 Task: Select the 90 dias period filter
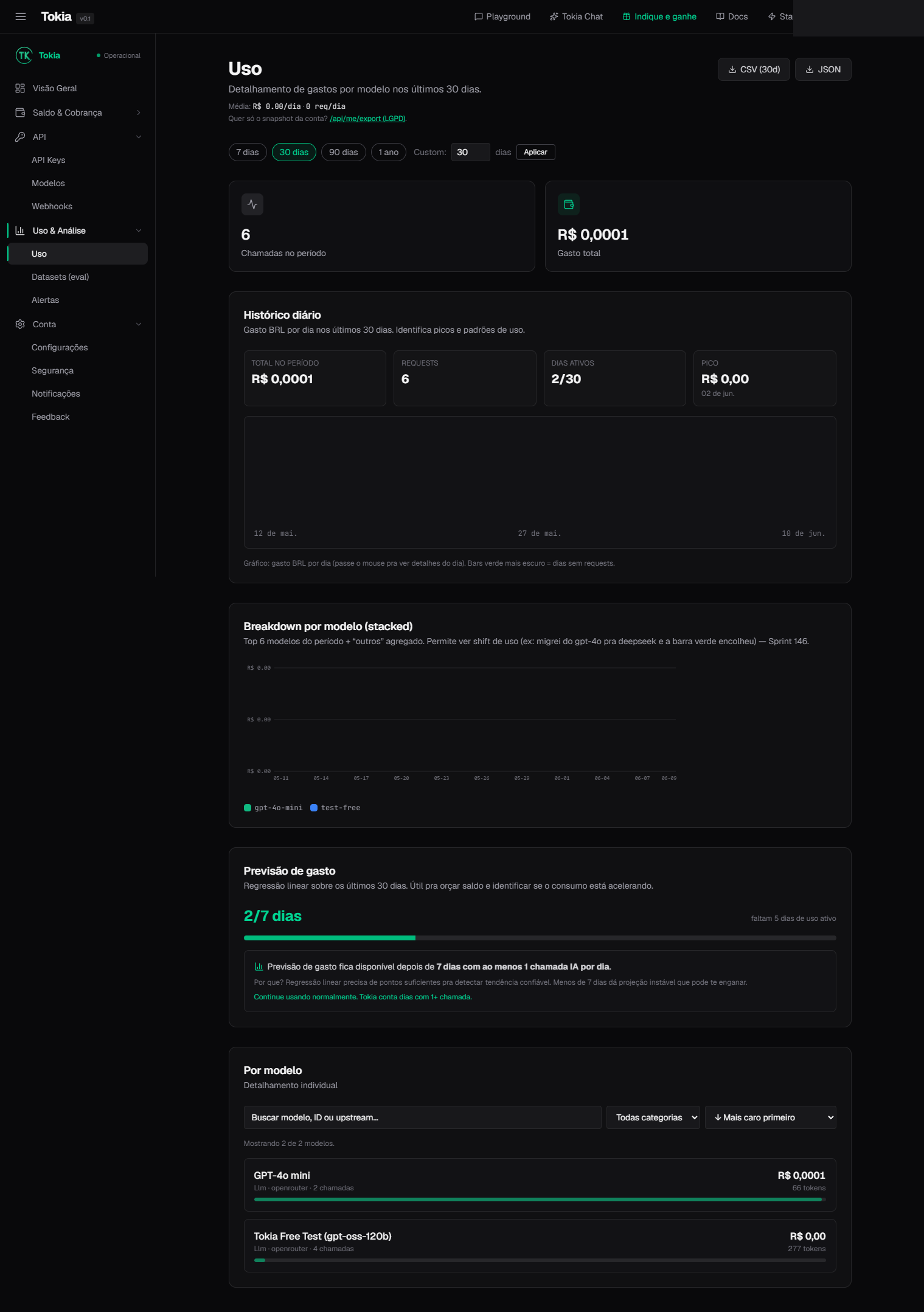344,152
